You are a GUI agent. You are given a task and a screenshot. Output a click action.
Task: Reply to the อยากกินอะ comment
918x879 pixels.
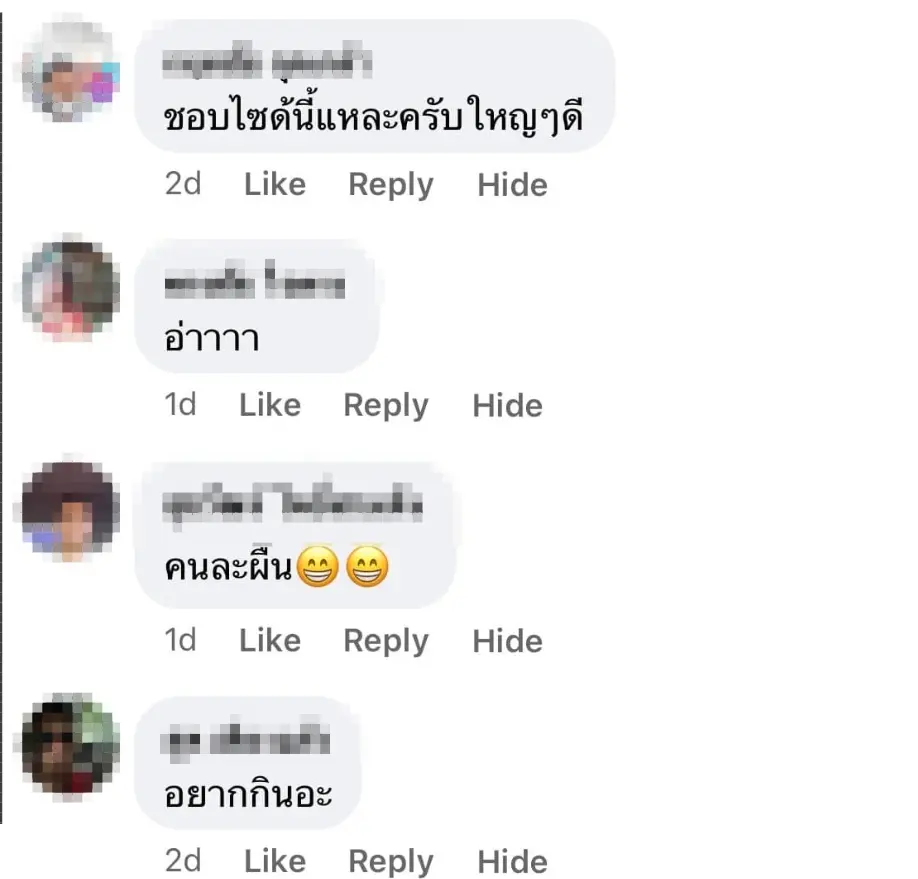pyautogui.click(x=391, y=862)
